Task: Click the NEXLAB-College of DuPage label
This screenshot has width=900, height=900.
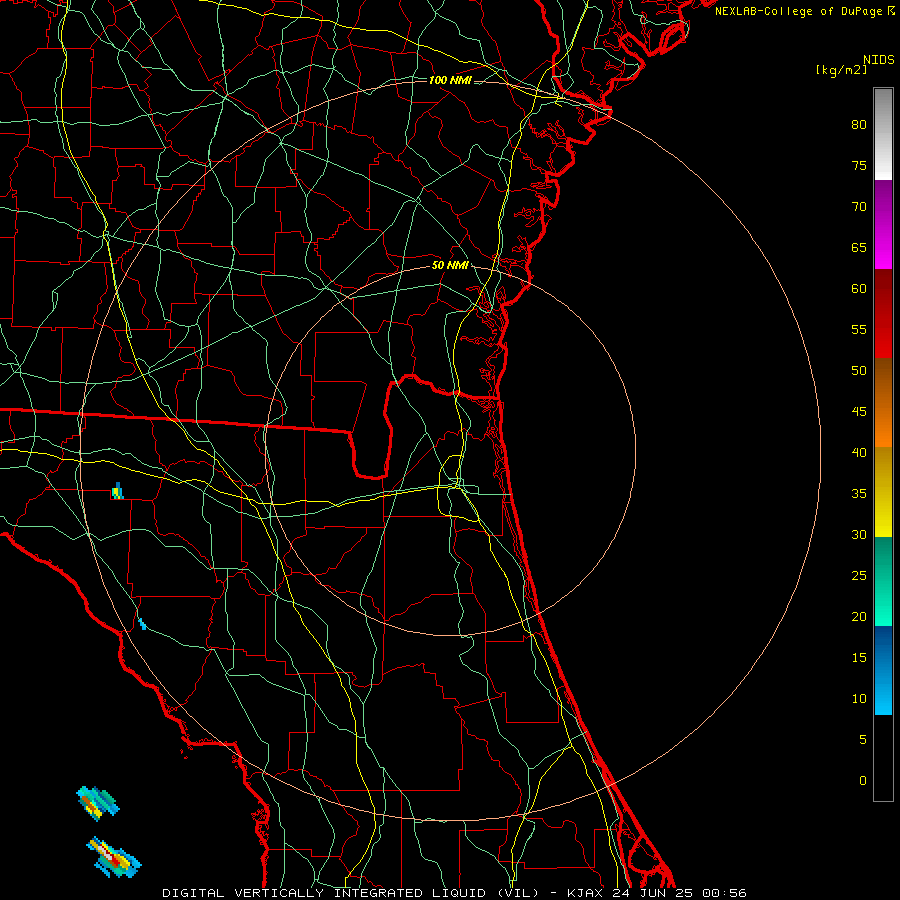Action: coord(798,11)
